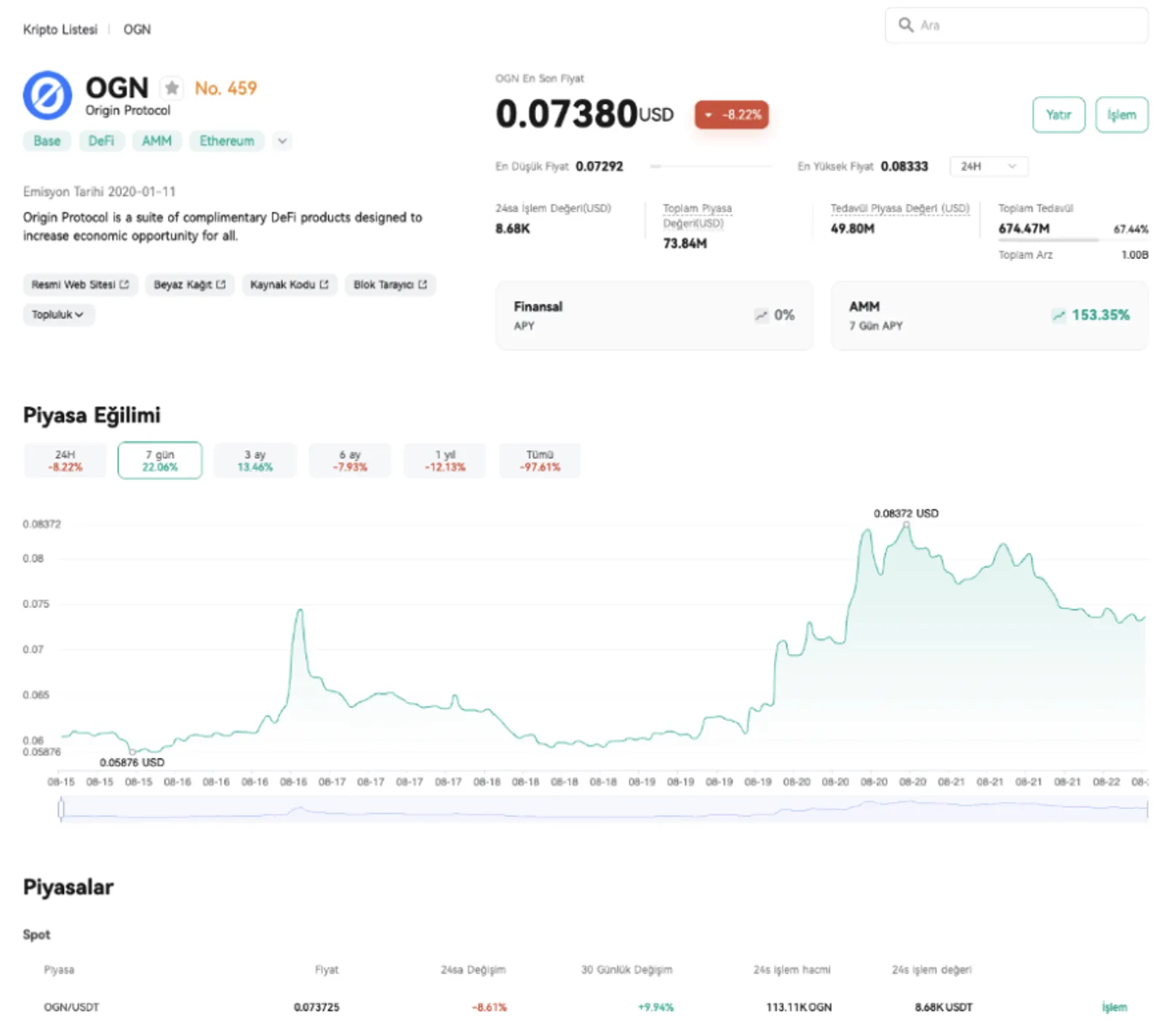Image resolution: width=1164 pixels, height=1036 pixels.
Task: Click the Yatır deposit button
Action: click(x=1059, y=114)
